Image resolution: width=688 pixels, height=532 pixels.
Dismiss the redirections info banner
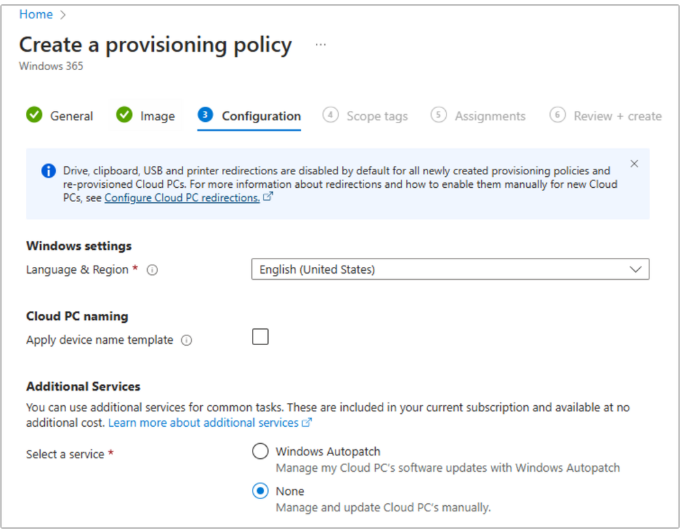634,164
